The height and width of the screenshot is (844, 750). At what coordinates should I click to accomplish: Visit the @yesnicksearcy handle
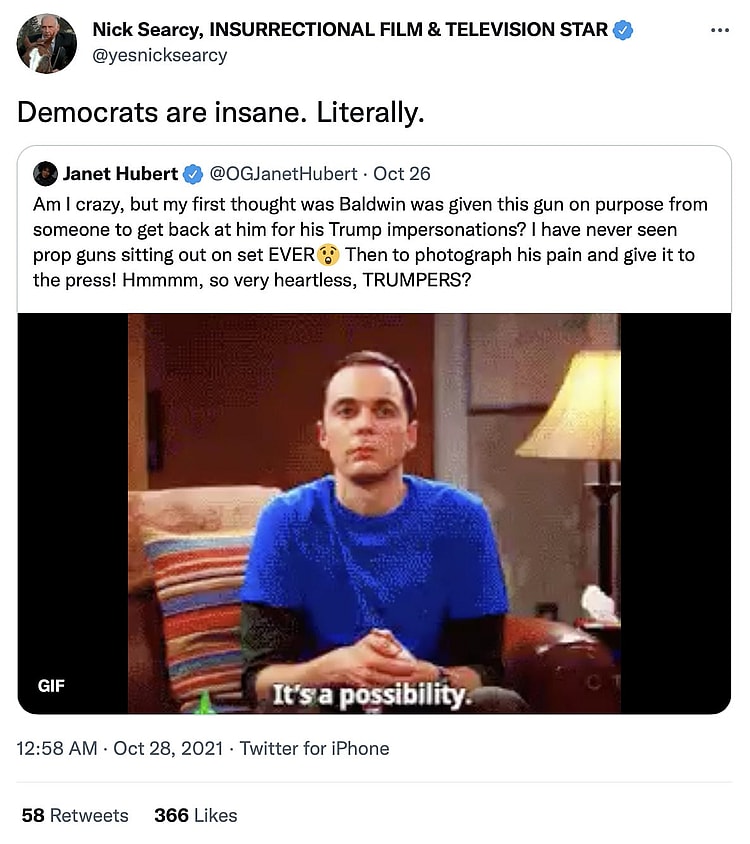point(160,55)
